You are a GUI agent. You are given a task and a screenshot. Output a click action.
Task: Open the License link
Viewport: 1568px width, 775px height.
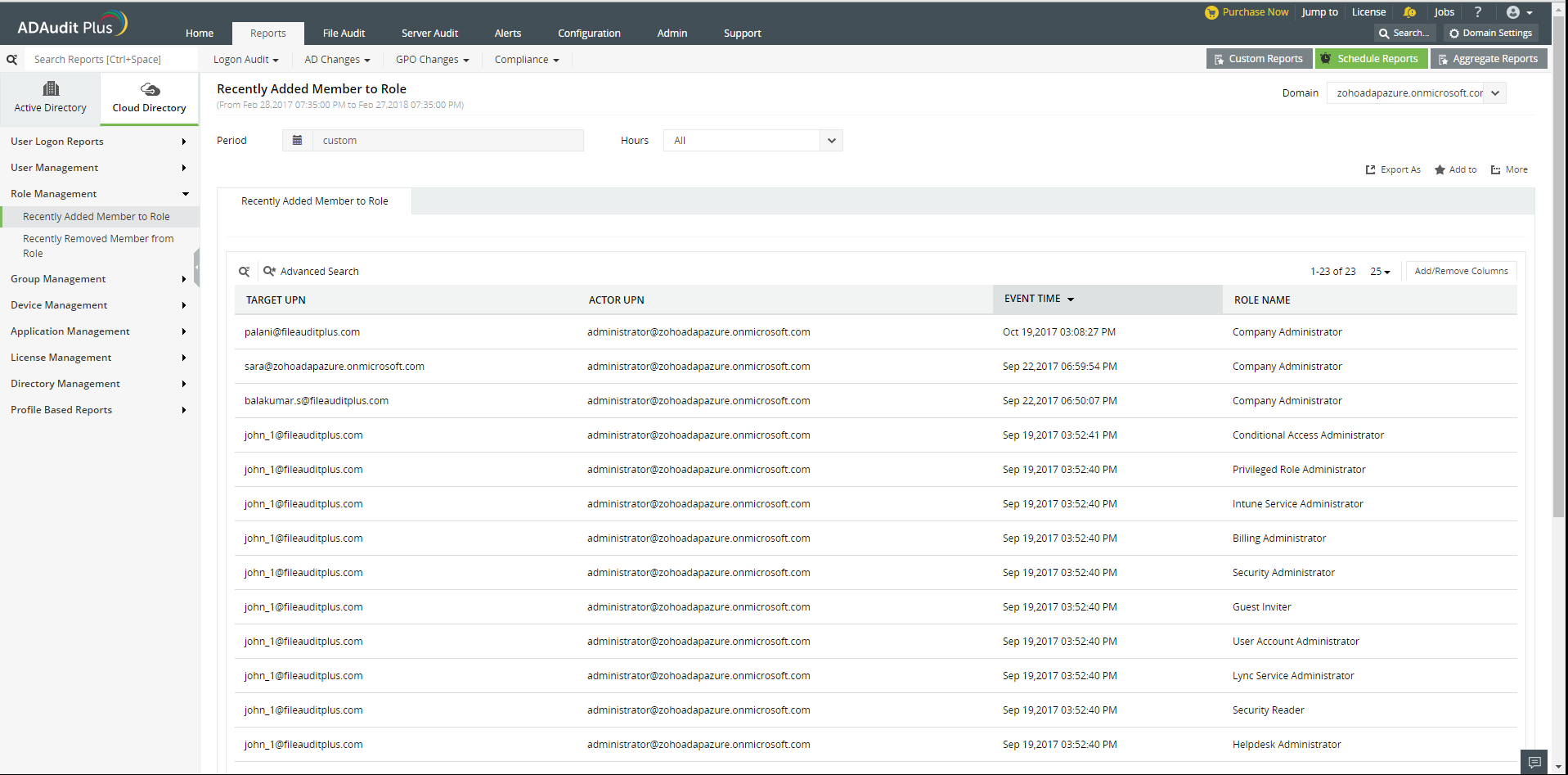point(1368,12)
